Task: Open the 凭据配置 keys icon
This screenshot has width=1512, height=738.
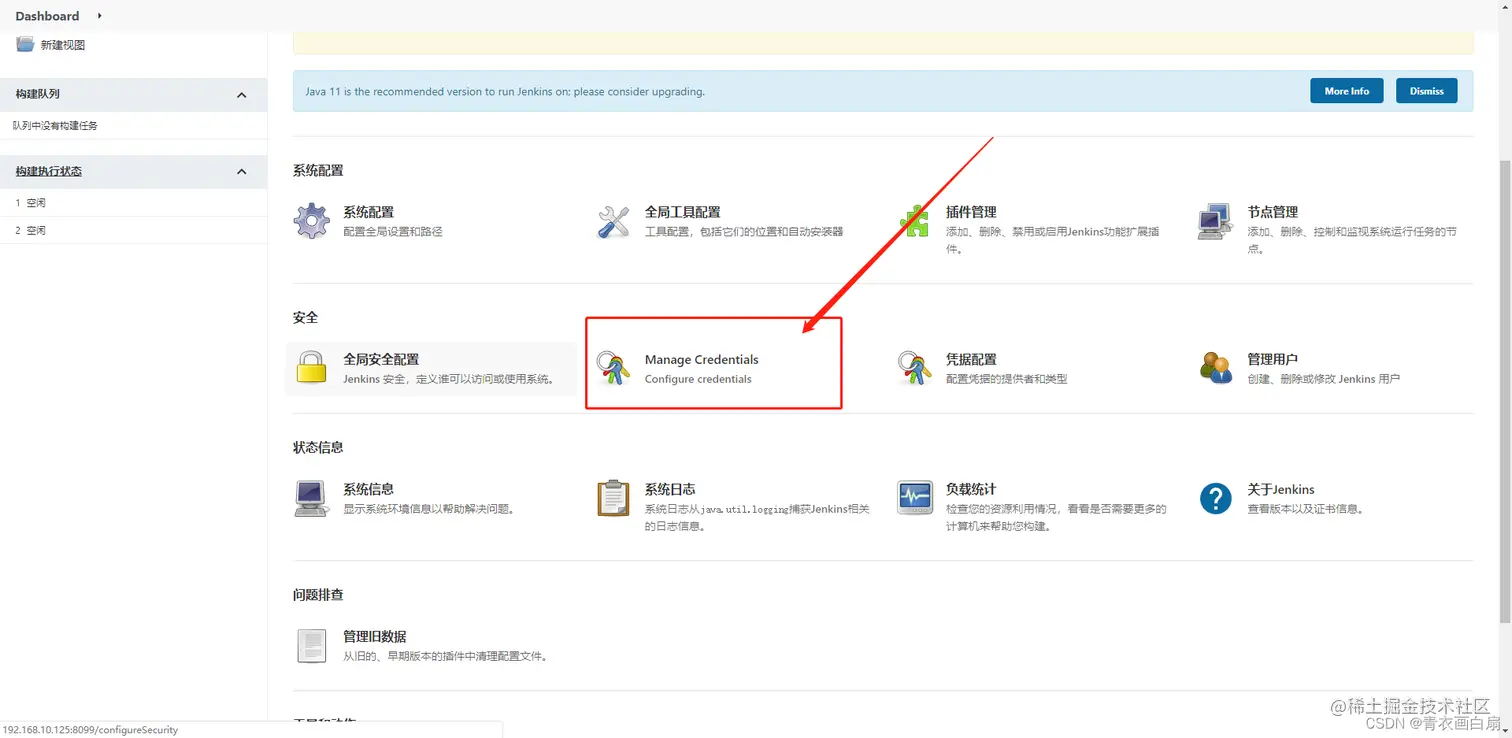Action: [x=915, y=368]
